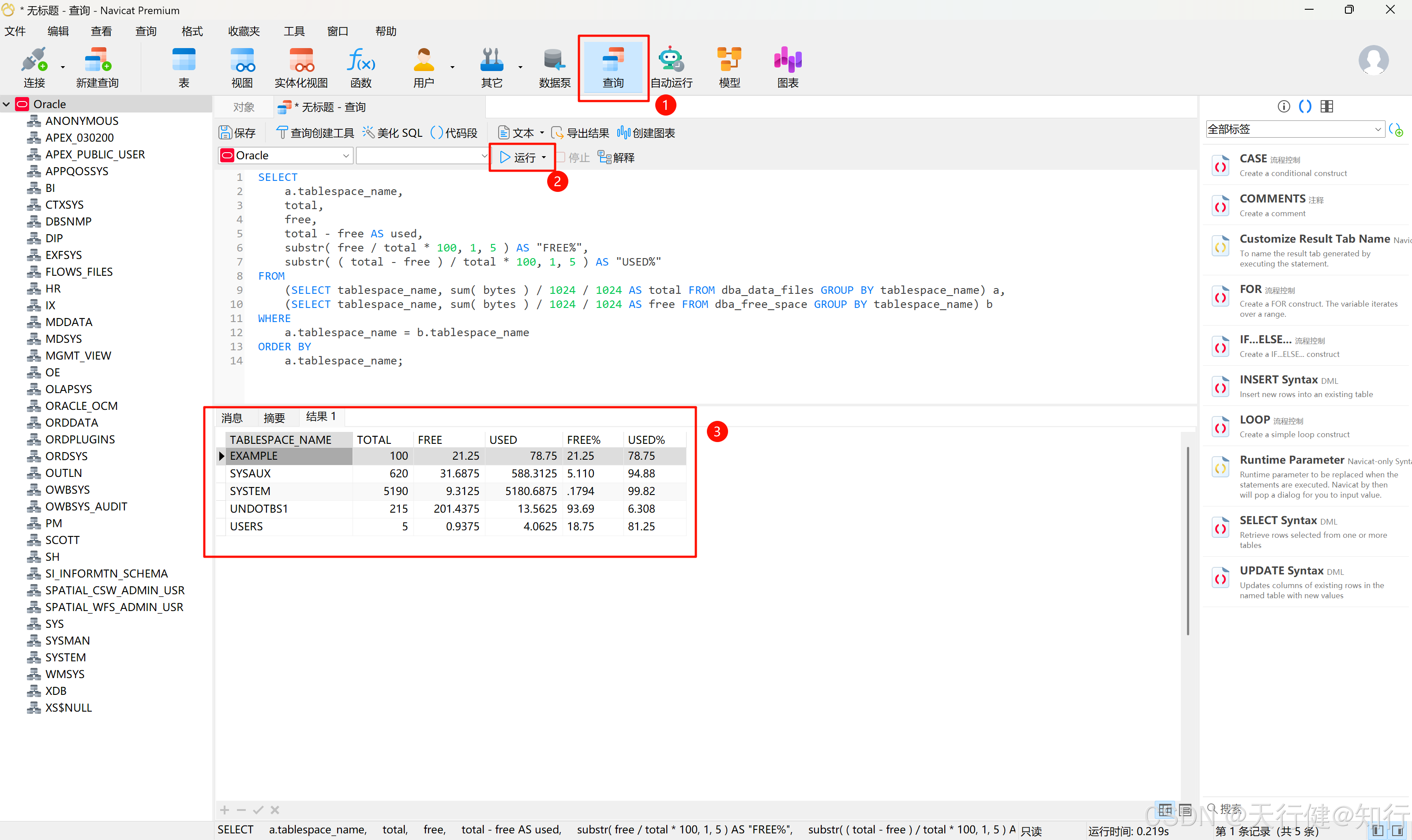1412x840 pixels.
Task: Open the 全部标签 tag dropdown
Action: click(x=1378, y=130)
